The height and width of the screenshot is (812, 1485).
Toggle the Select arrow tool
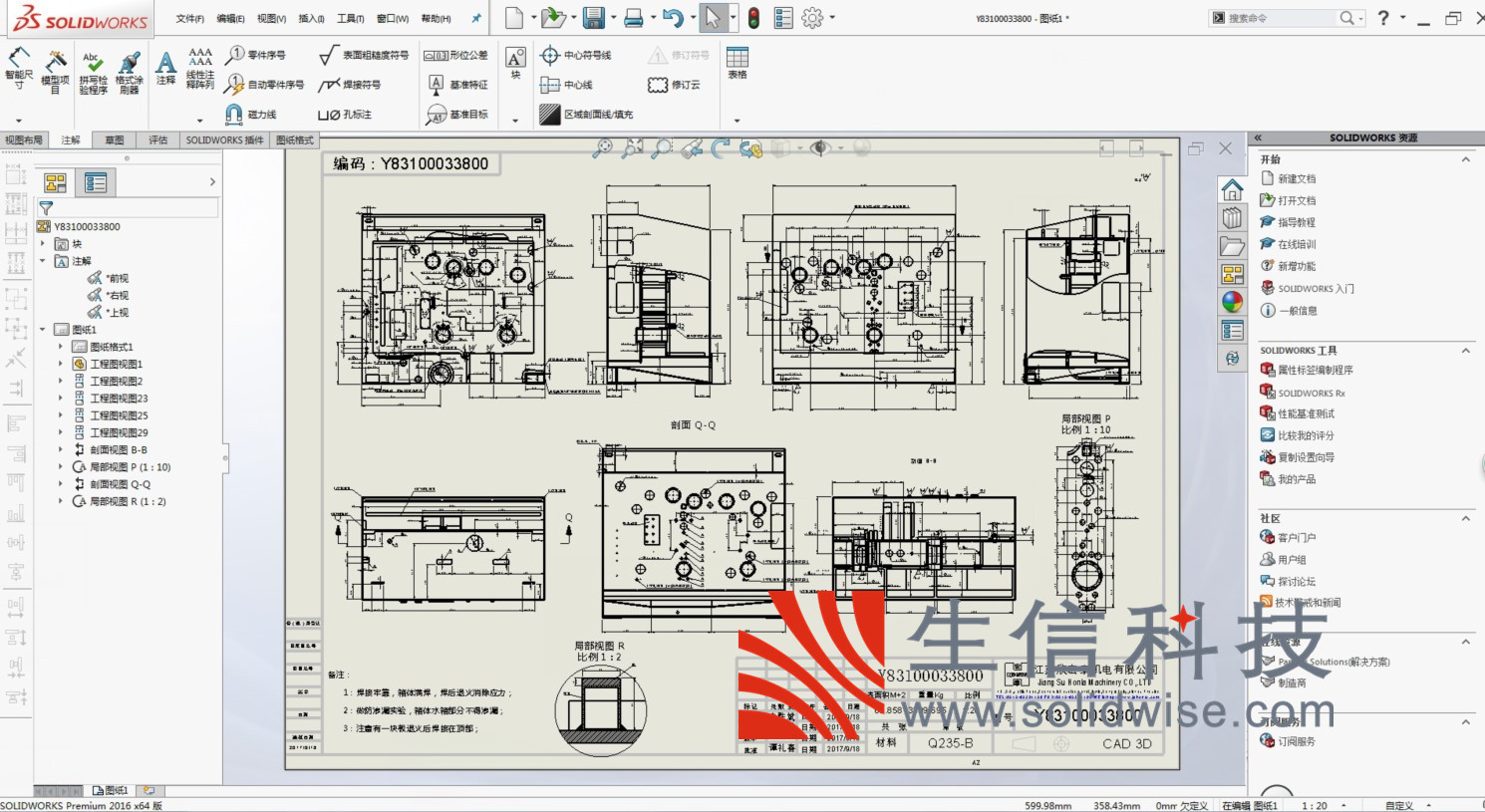pyautogui.click(x=712, y=18)
